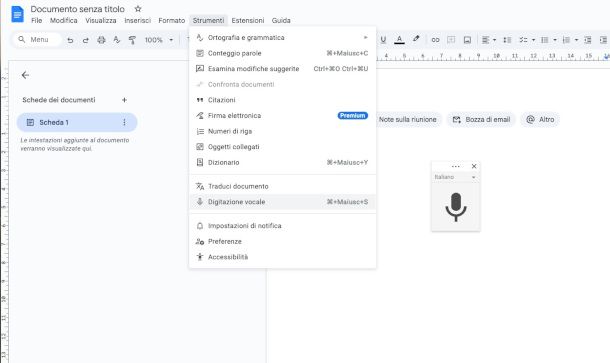Image resolution: width=610 pixels, height=363 pixels.
Task: Start dictation with the microphone button
Action: [456, 207]
